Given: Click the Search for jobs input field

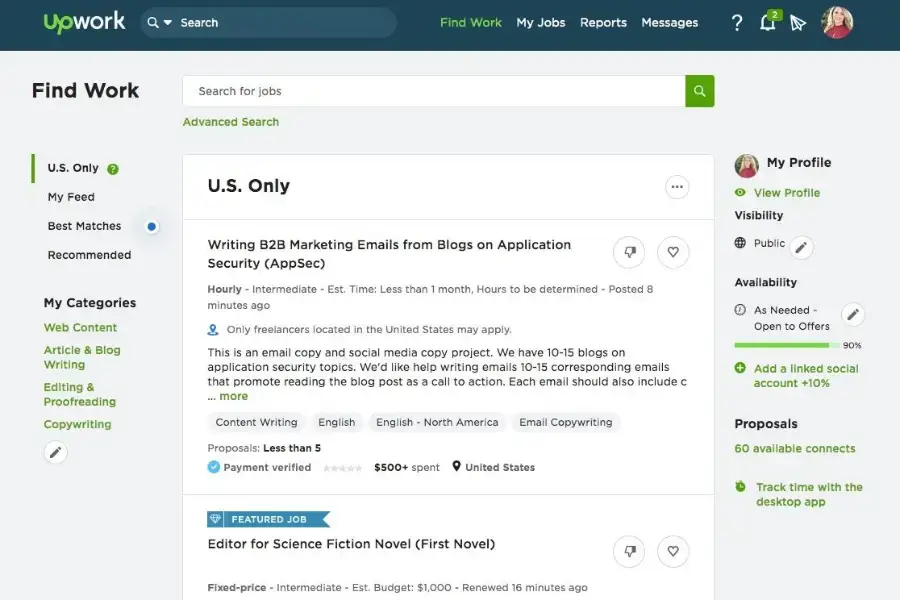Looking at the screenshot, I should (x=434, y=91).
